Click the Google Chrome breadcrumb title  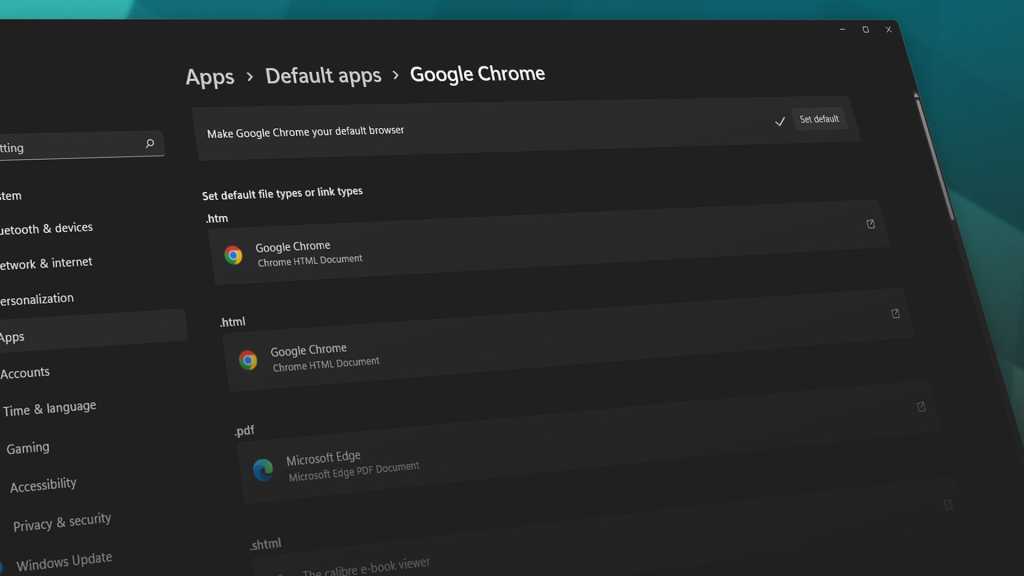(x=477, y=74)
